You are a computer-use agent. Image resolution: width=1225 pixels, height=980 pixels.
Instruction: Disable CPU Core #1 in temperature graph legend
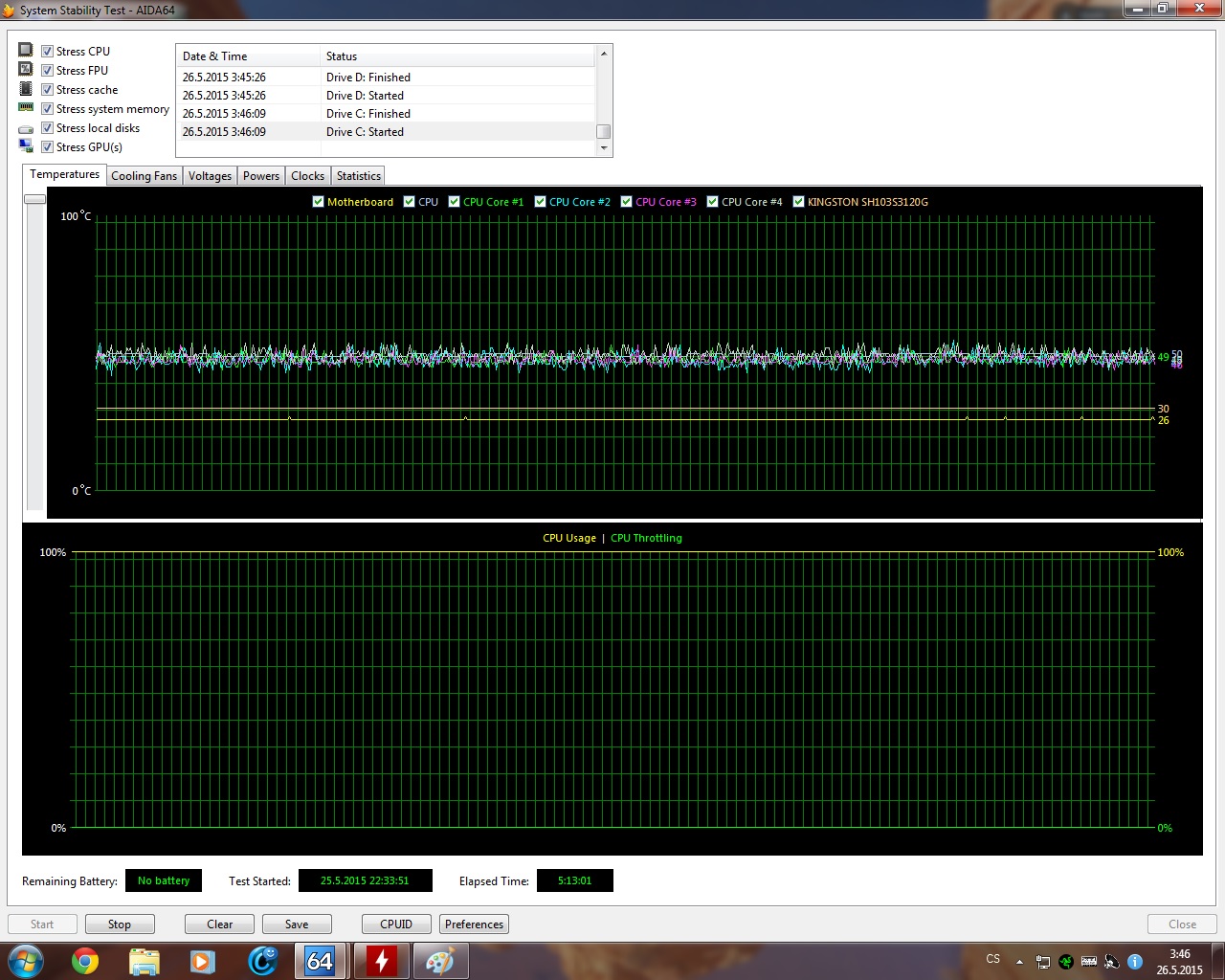tap(455, 202)
